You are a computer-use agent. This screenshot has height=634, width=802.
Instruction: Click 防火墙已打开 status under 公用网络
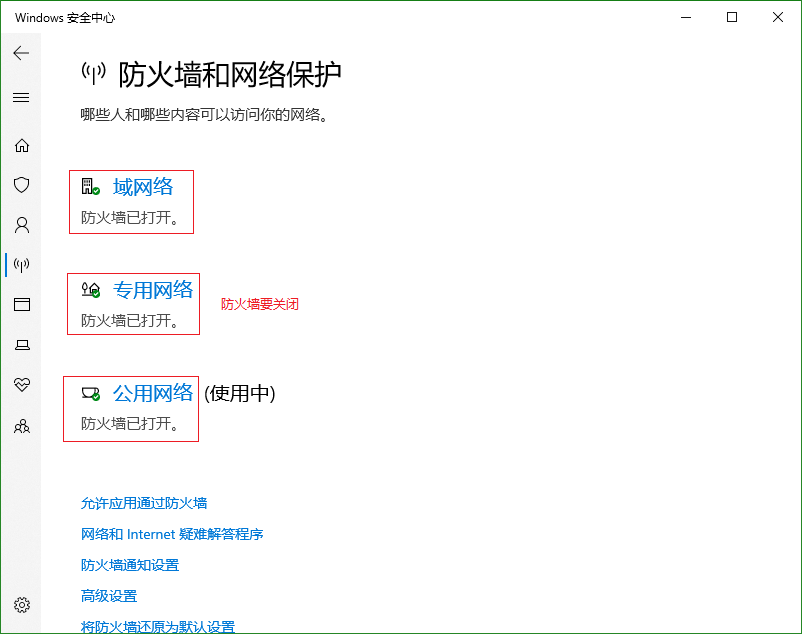130,423
